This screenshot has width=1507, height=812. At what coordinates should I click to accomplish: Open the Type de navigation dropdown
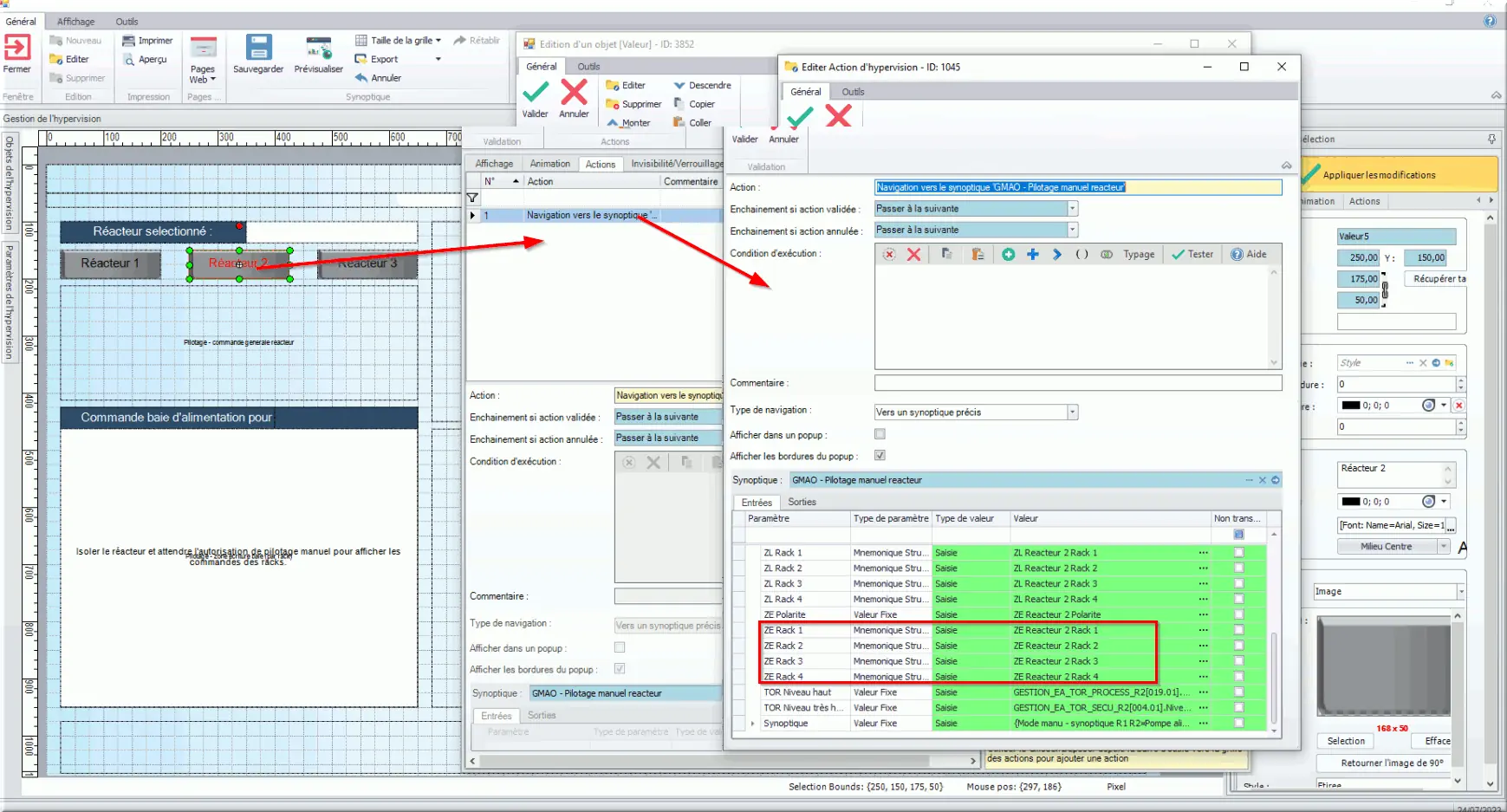pyautogui.click(x=1072, y=412)
